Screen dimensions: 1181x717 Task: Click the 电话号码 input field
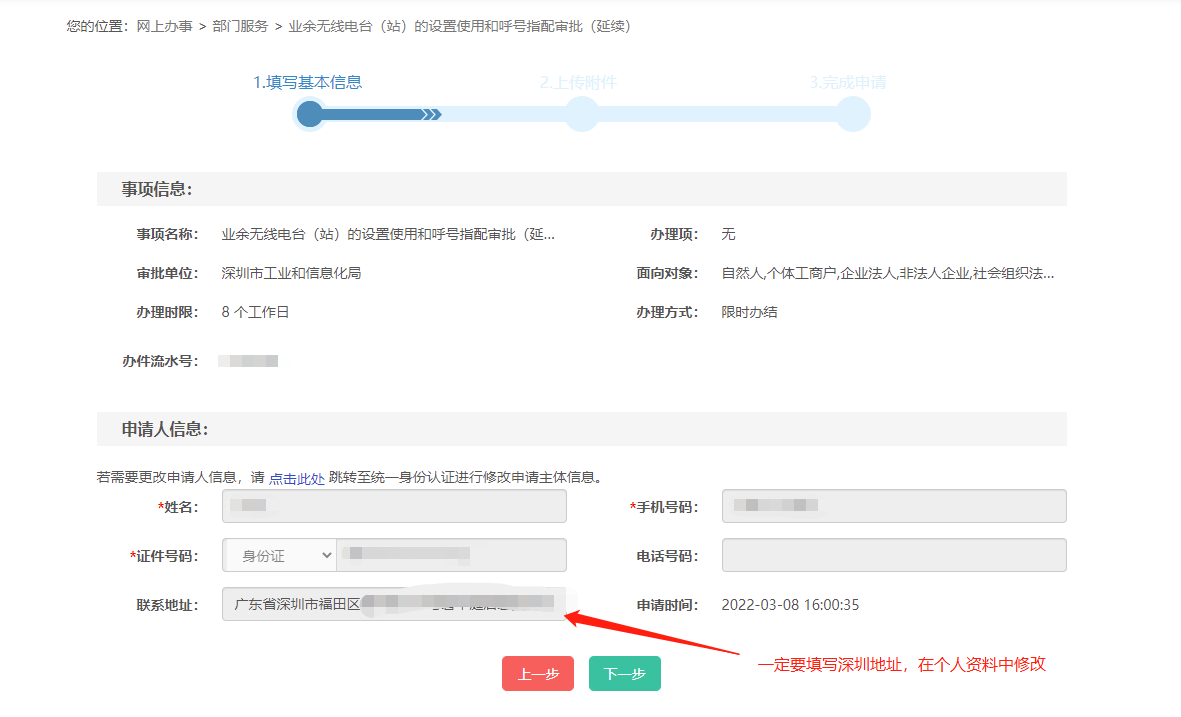(x=893, y=555)
